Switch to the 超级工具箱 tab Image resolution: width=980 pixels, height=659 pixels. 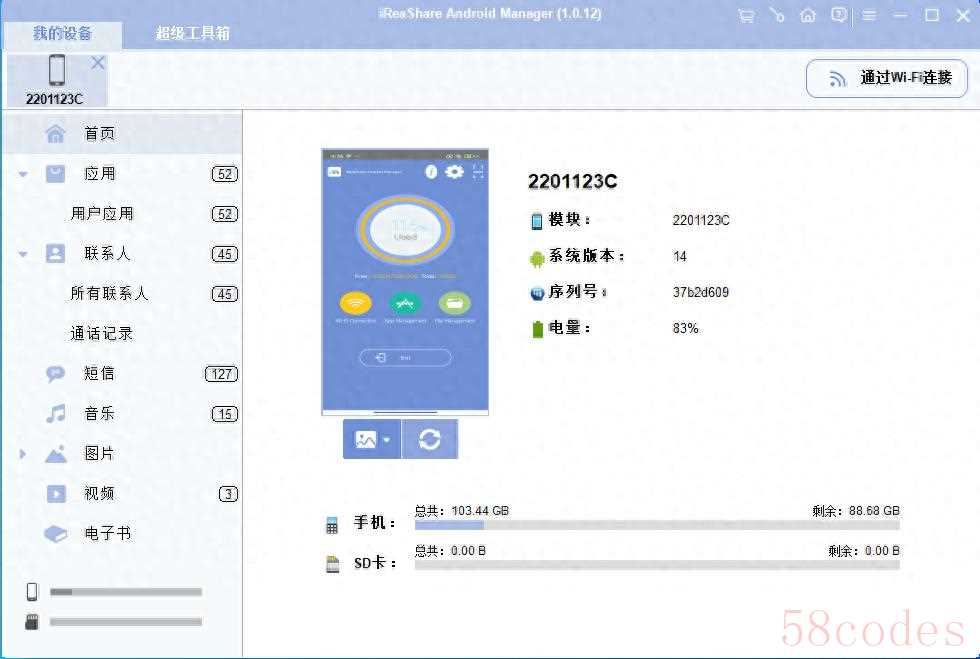(192, 33)
